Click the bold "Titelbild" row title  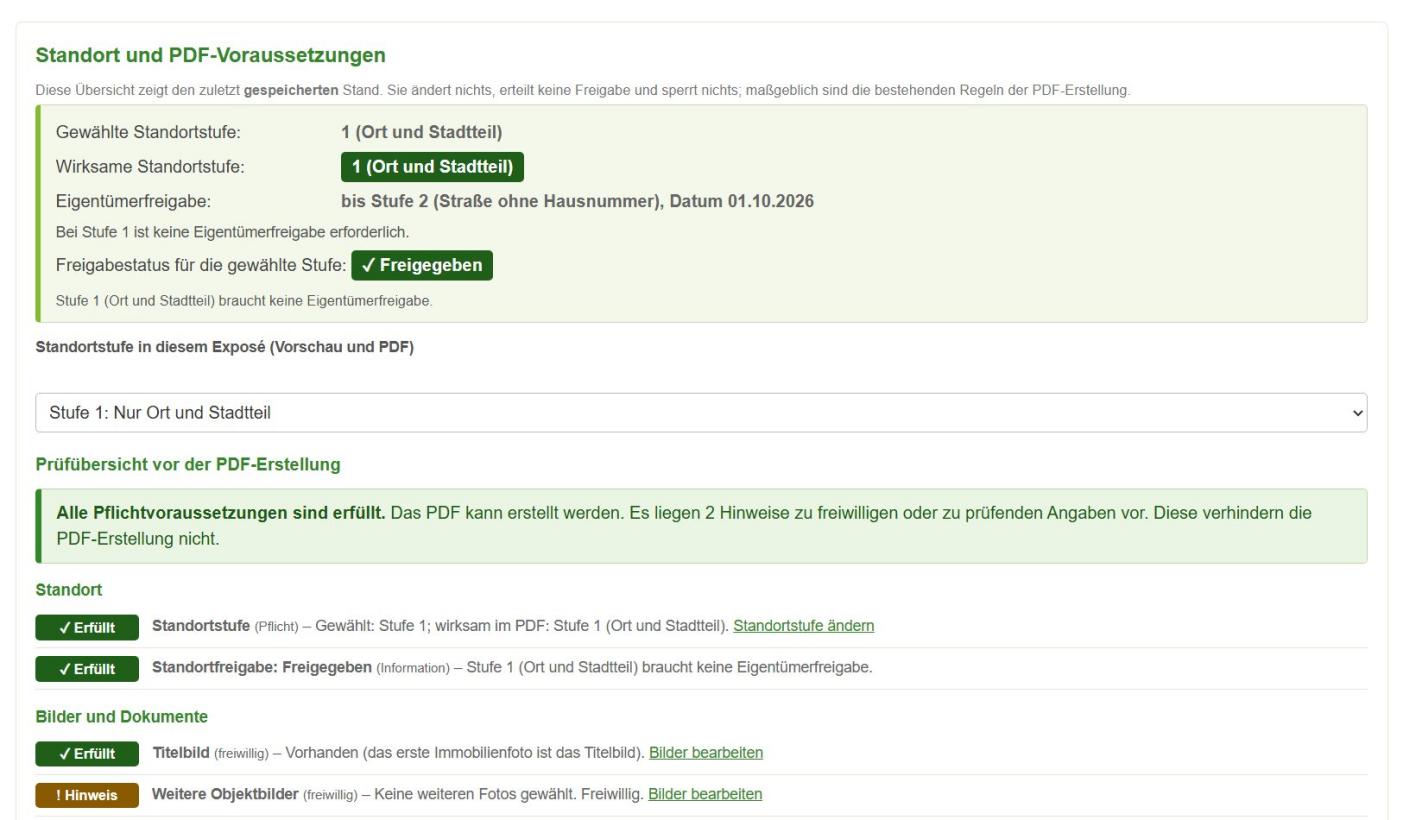[181, 752]
